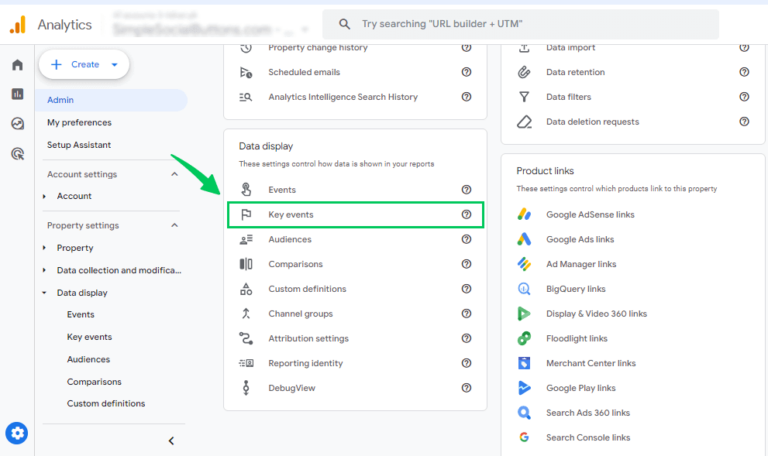768x456 pixels.
Task: Click help icon next to Key events
Action: pos(466,215)
